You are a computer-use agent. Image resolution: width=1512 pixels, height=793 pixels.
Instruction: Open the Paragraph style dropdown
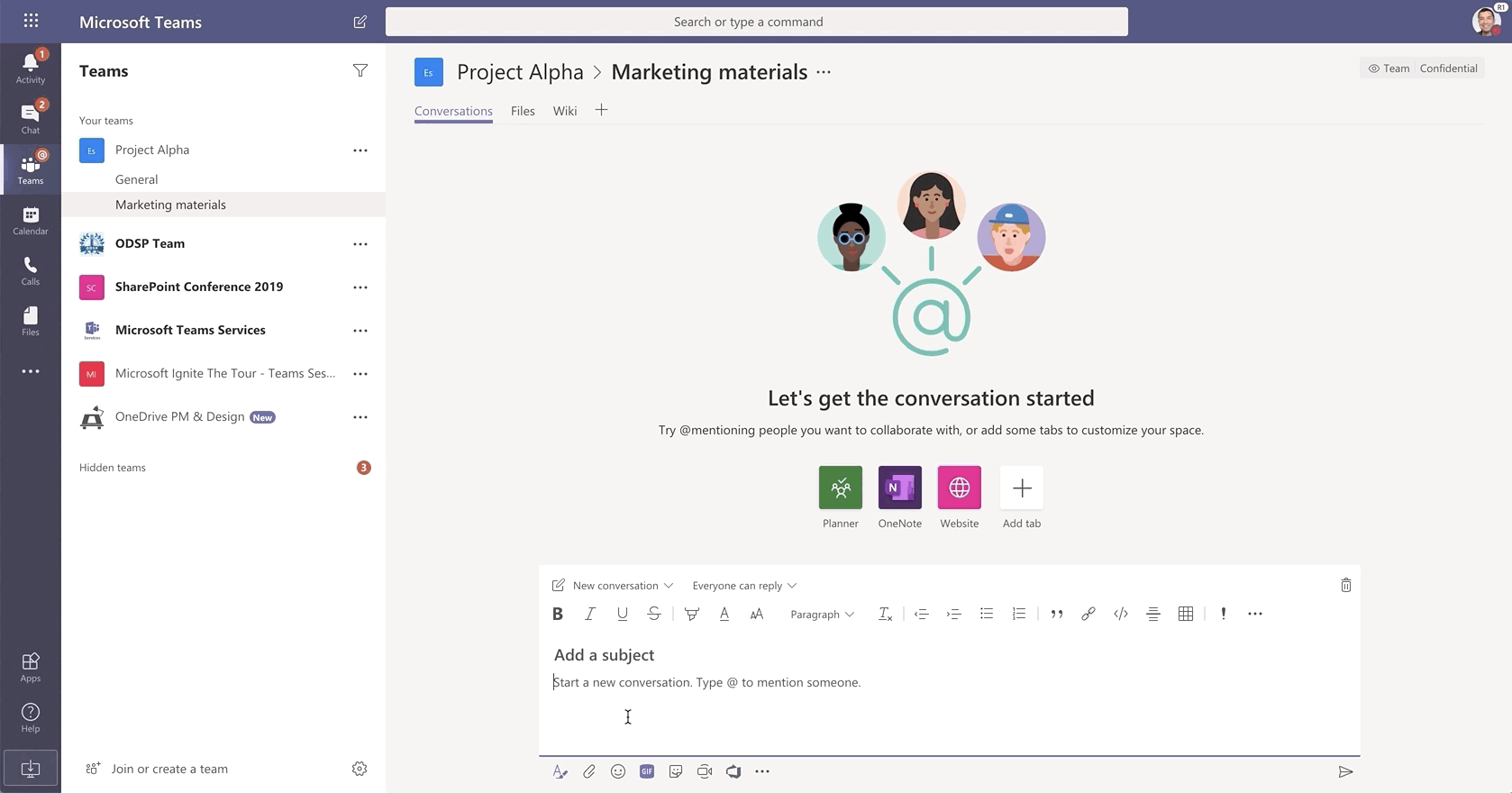pyautogui.click(x=822, y=614)
